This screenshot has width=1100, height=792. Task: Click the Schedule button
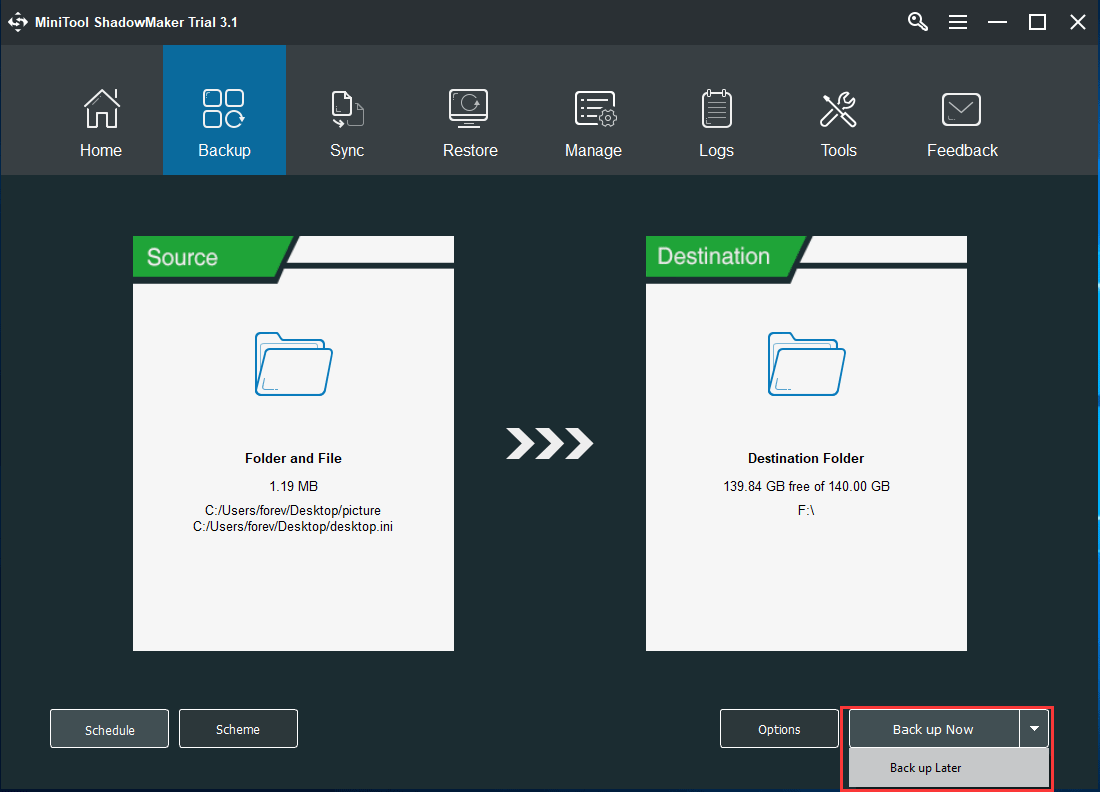pyautogui.click(x=110, y=729)
